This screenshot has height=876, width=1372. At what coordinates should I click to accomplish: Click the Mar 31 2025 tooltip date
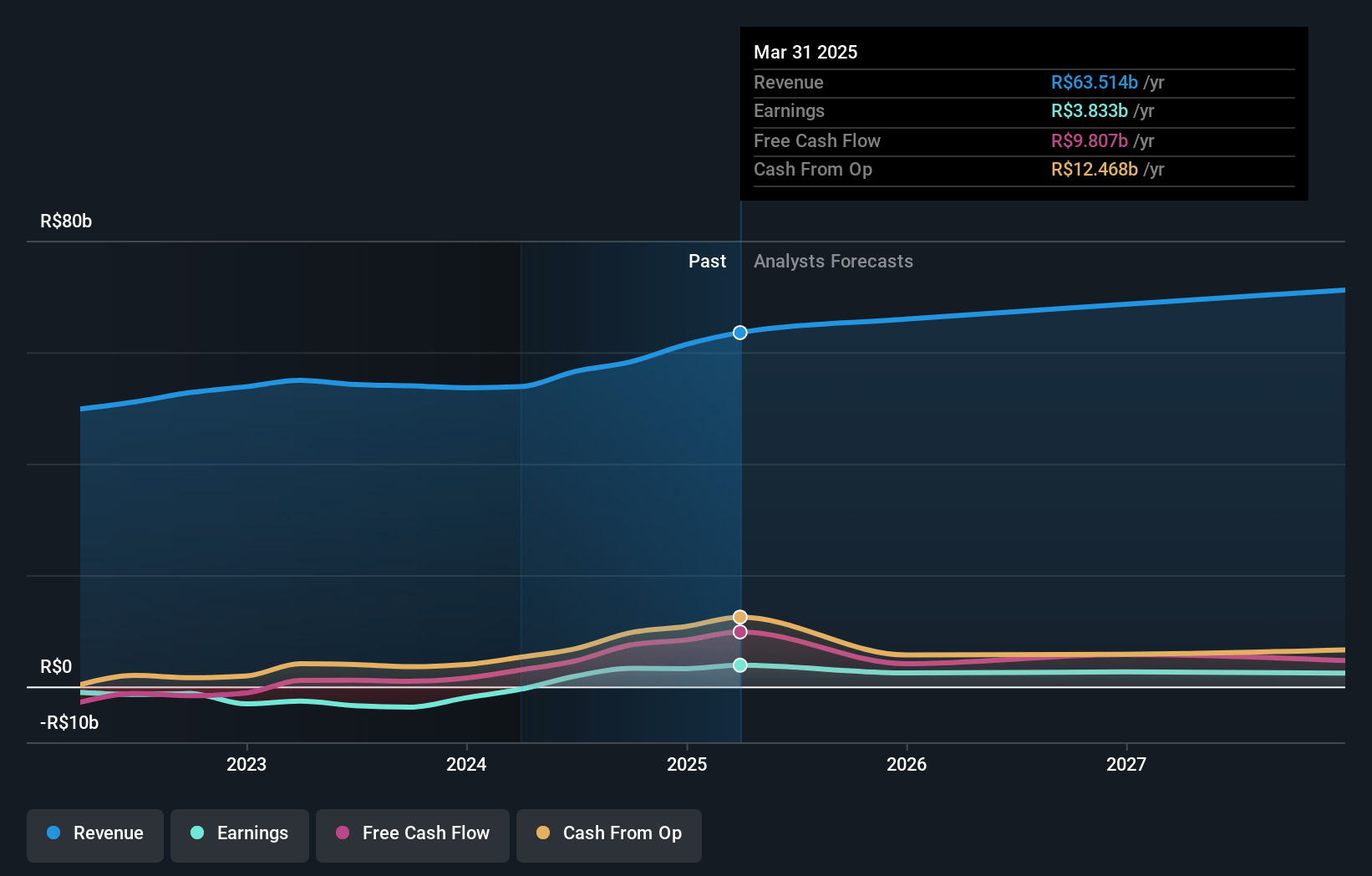point(805,53)
